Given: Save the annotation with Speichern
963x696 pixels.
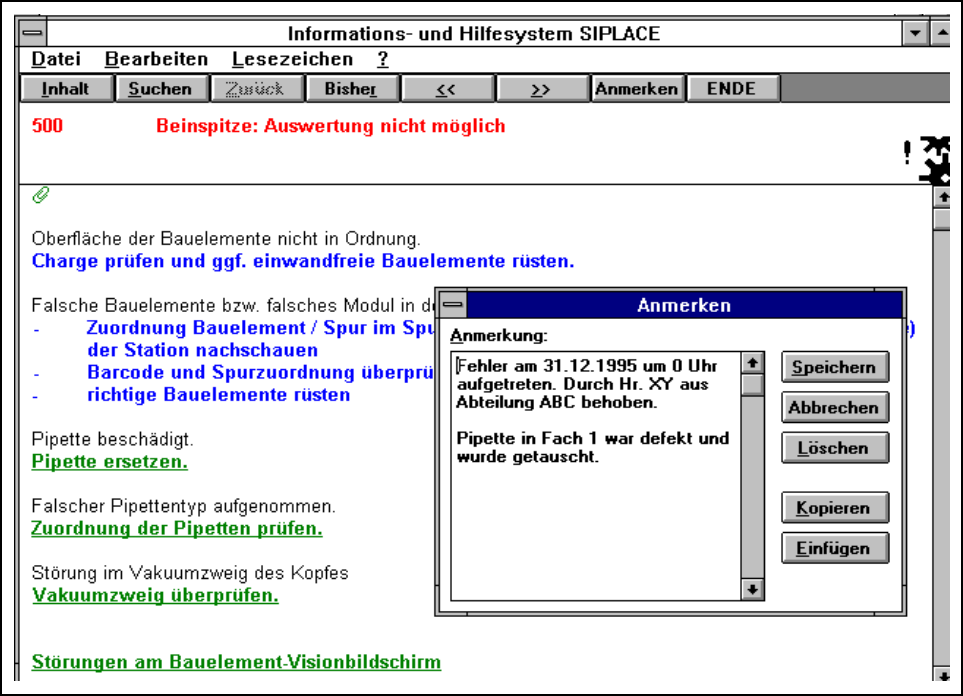Looking at the screenshot, I should click(835, 367).
